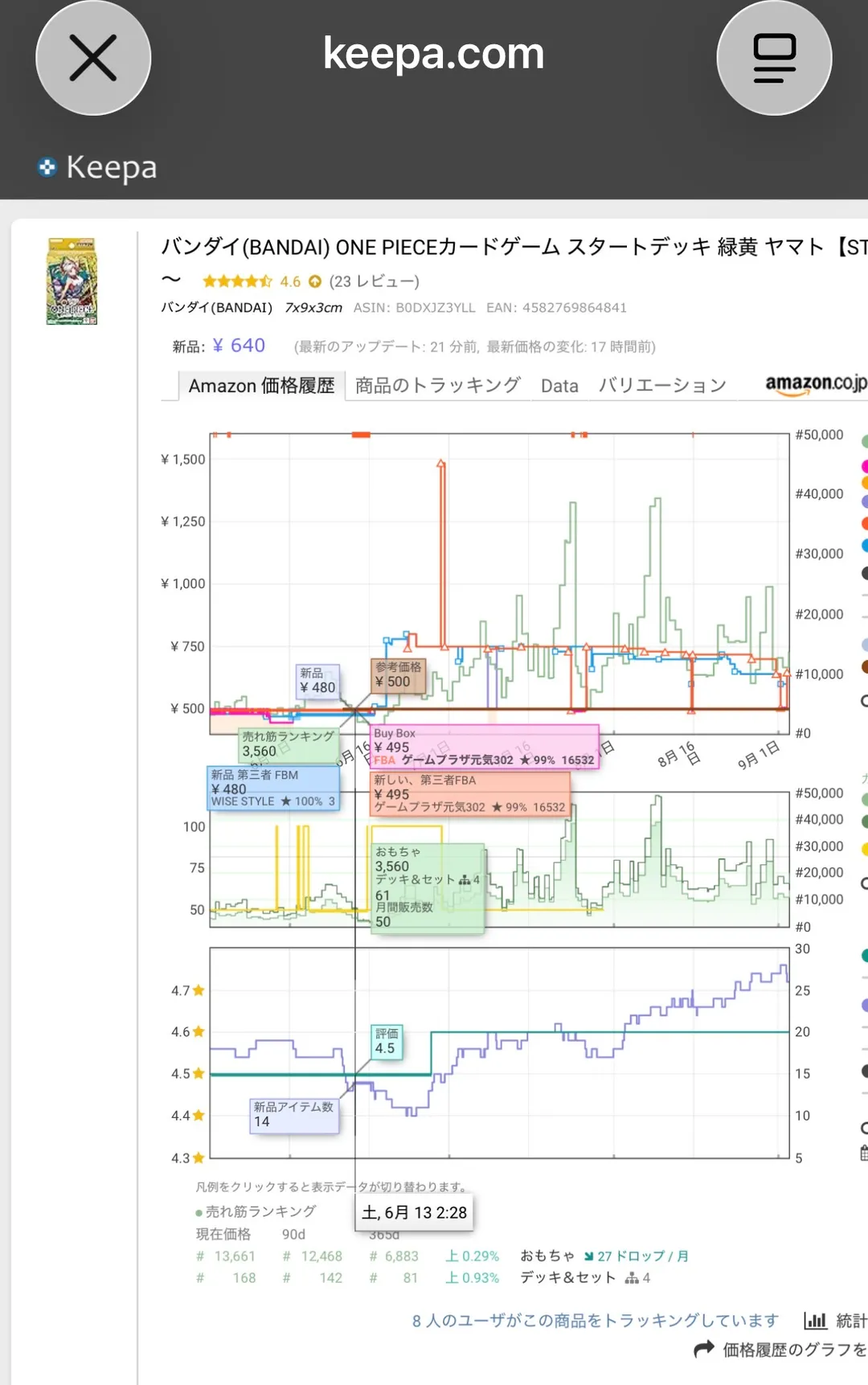Click the Buy Box ¥ 495 tooltip

(x=484, y=747)
